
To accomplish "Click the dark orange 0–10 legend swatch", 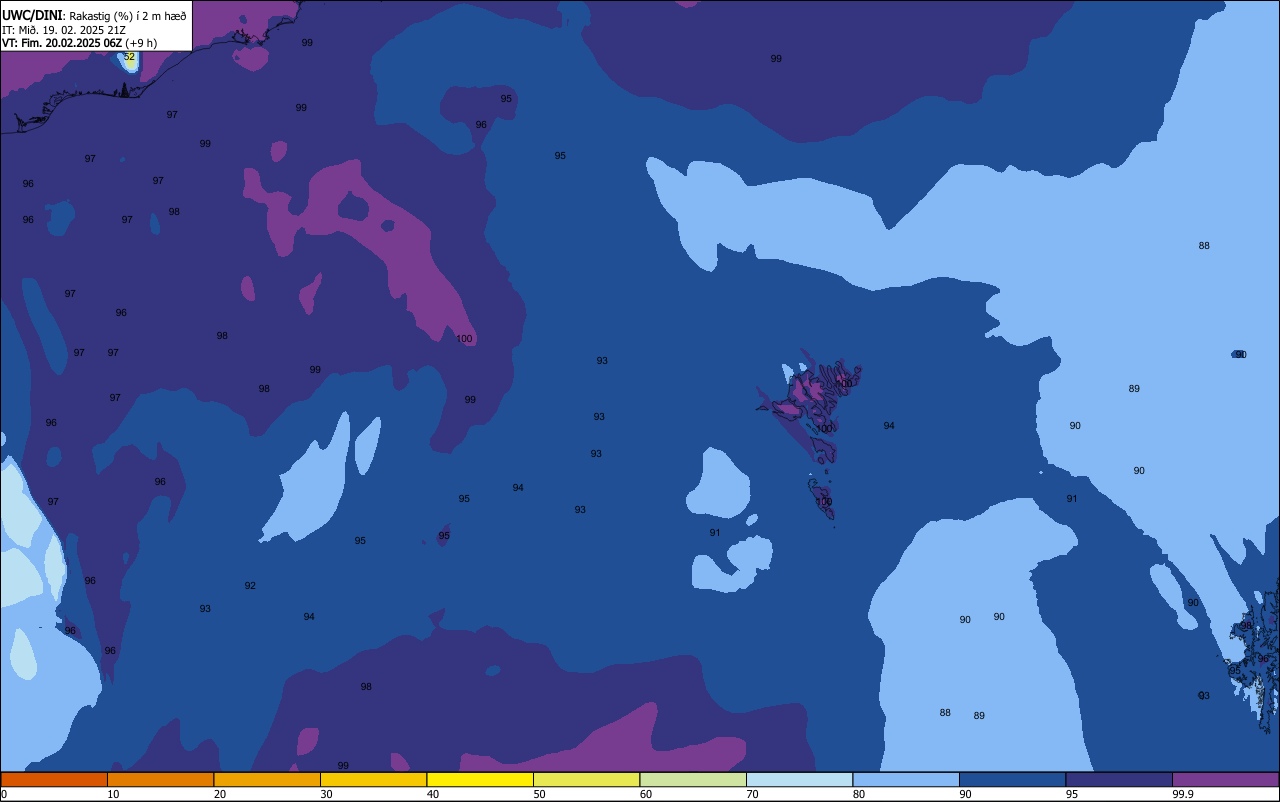I will coord(54,779).
